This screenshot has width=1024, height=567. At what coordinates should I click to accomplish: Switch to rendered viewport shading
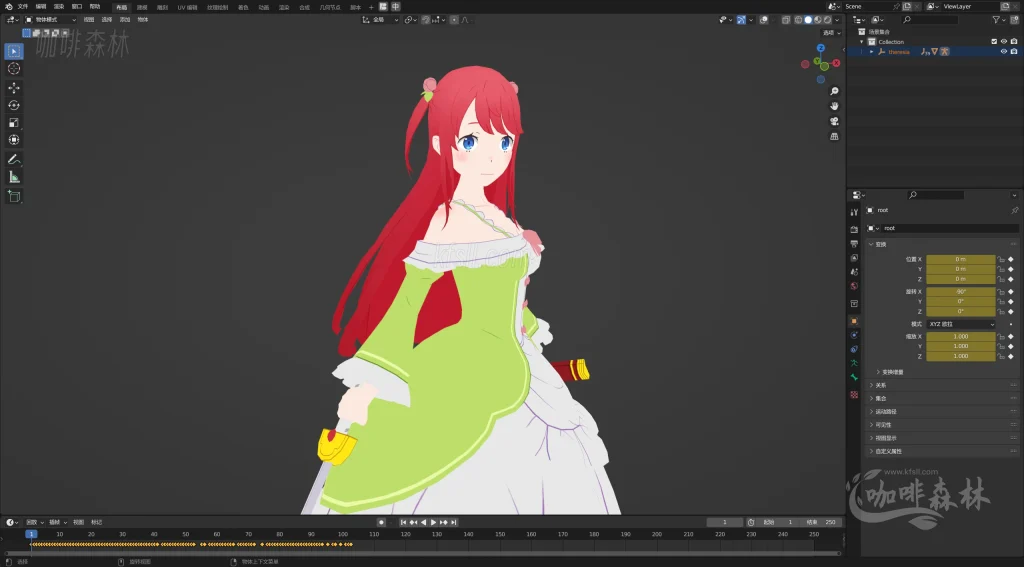click(827, 20)
